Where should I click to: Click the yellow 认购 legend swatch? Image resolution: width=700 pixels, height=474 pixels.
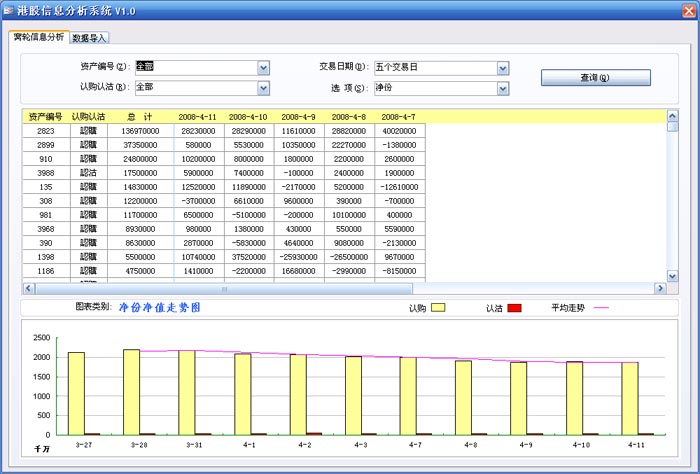(438, 308)
